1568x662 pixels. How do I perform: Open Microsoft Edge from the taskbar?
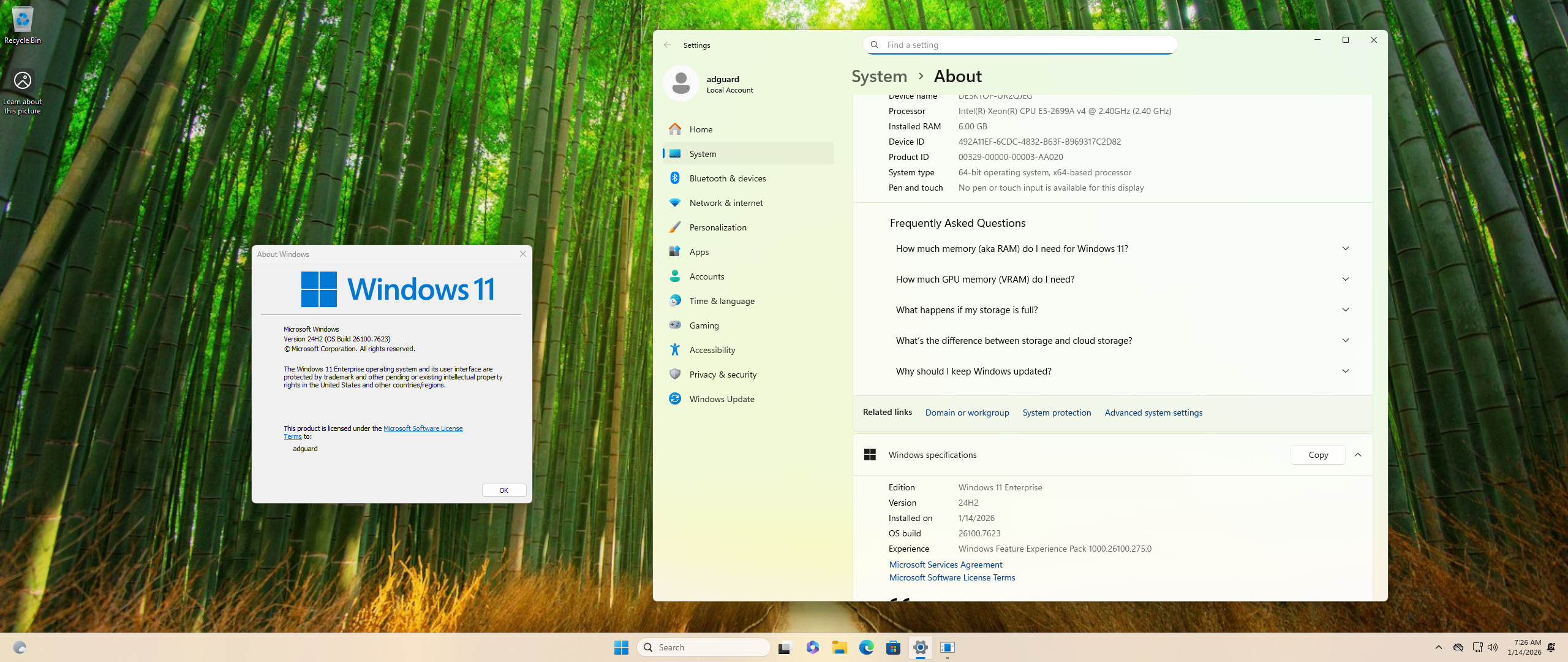pyautogui.click(x=866, y=647)
